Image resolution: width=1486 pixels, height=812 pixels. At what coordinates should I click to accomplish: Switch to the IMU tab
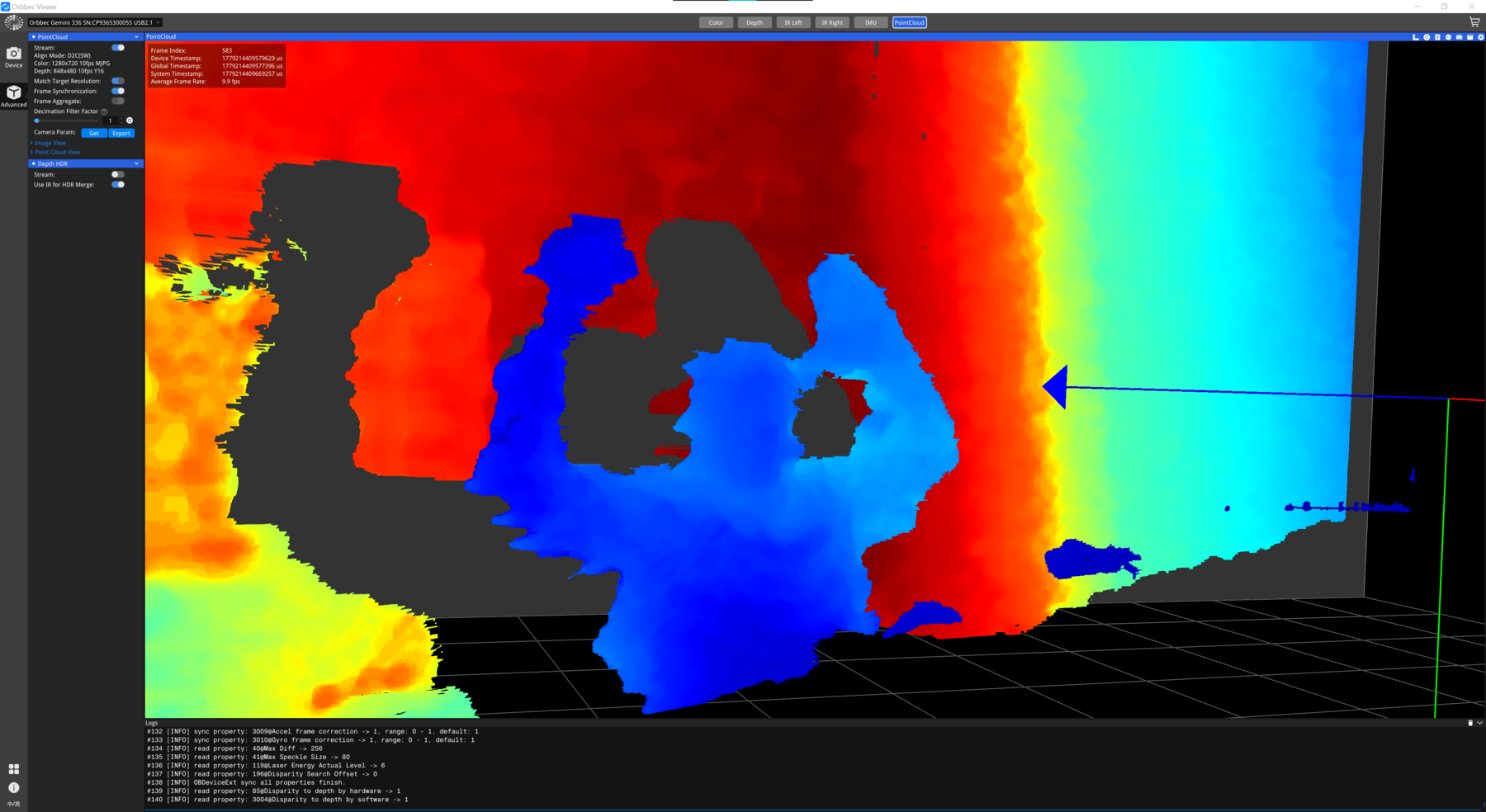coord(871,22)
